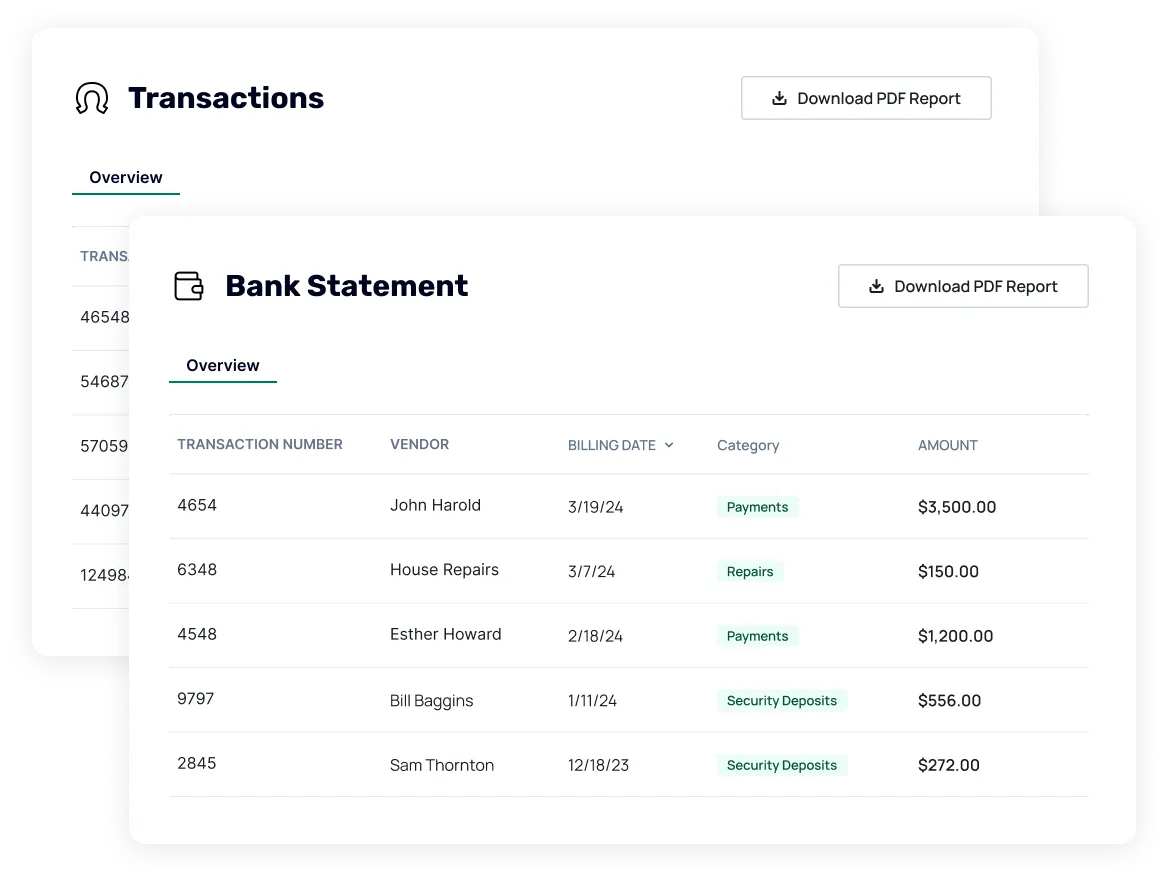Select the Overview tab on Transactions panel
The image size is (1168, 880).
(125, 177)
